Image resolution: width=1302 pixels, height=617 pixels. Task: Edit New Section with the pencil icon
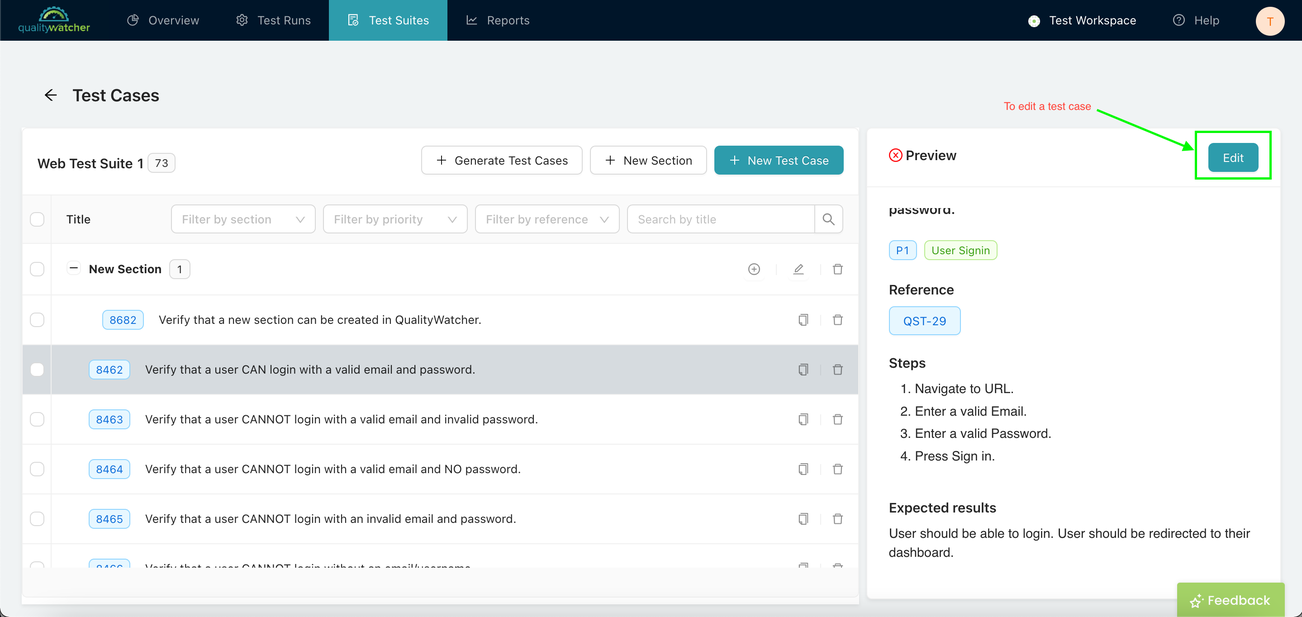(798, 269)
